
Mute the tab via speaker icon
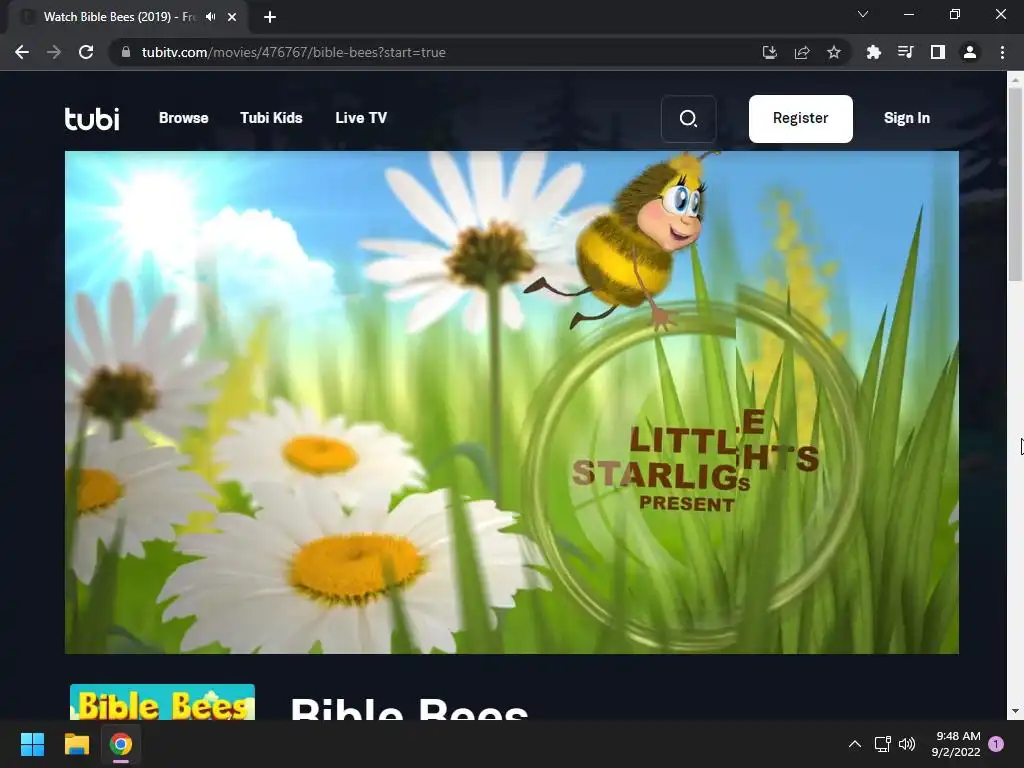coord(210,17)
